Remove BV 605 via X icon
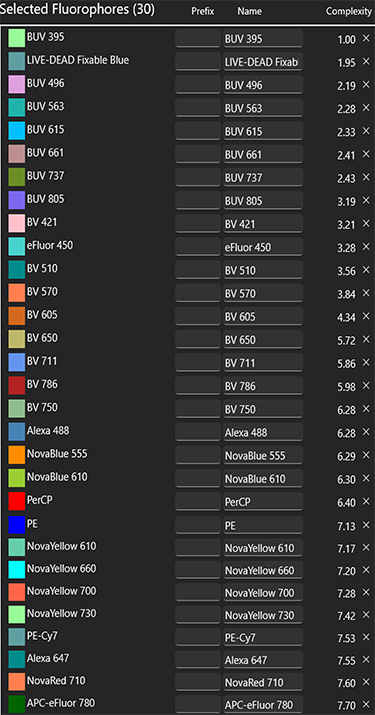The height and width of the screenshot is (715, 375). pyautogui.click(x=366, y=316)
